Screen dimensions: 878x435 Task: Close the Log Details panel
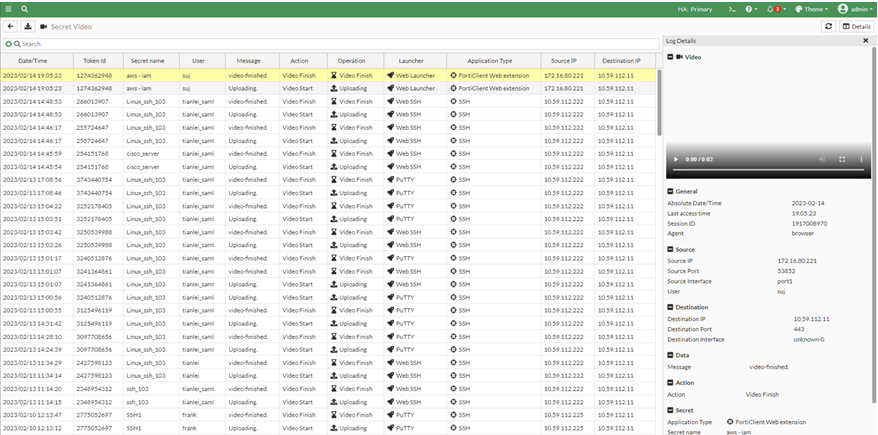[866, 41]
